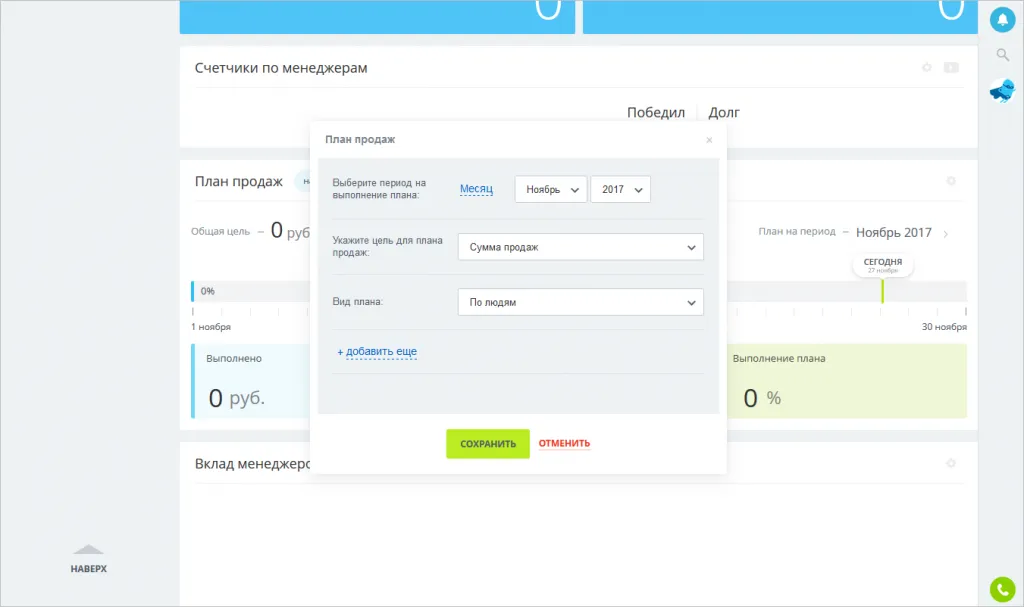This screenshot has height=607, width=1024.
Task: Click the Наверх scroll-to-top button
Action: click(88, 560)
